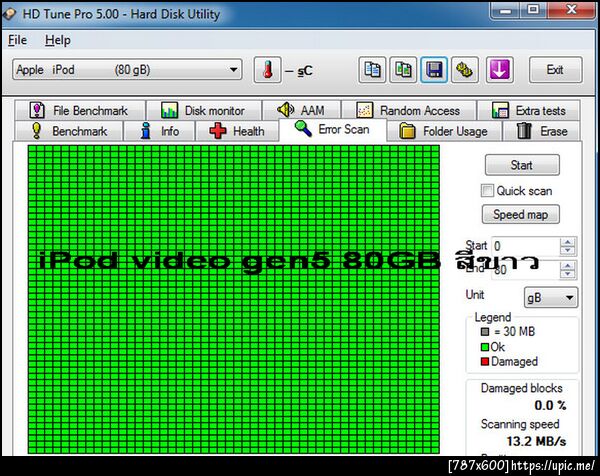Click the Exit button
This screenshot has width=600, height=476.
[556, 70]
